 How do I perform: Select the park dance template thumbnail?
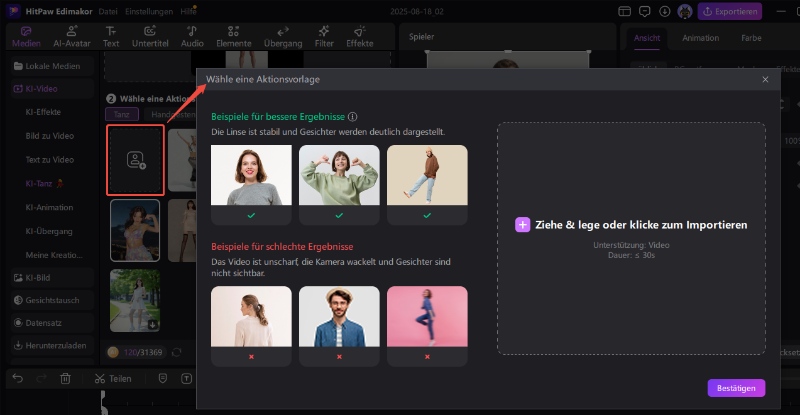135,300
